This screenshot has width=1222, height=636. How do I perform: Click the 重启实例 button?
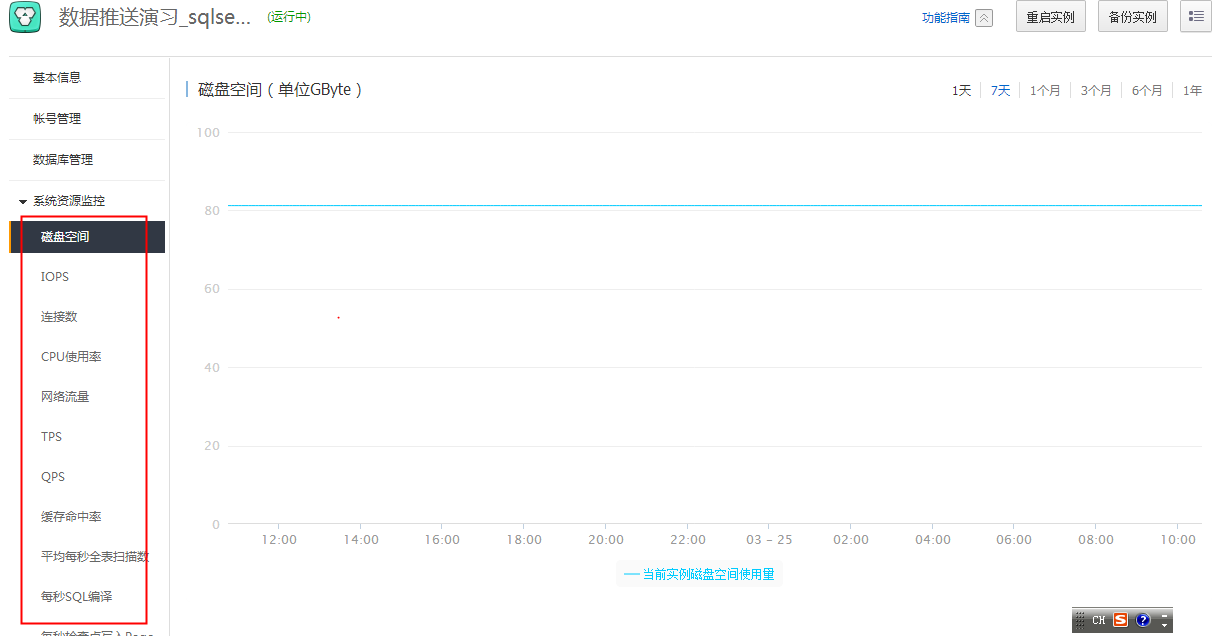pos(1050,17)
